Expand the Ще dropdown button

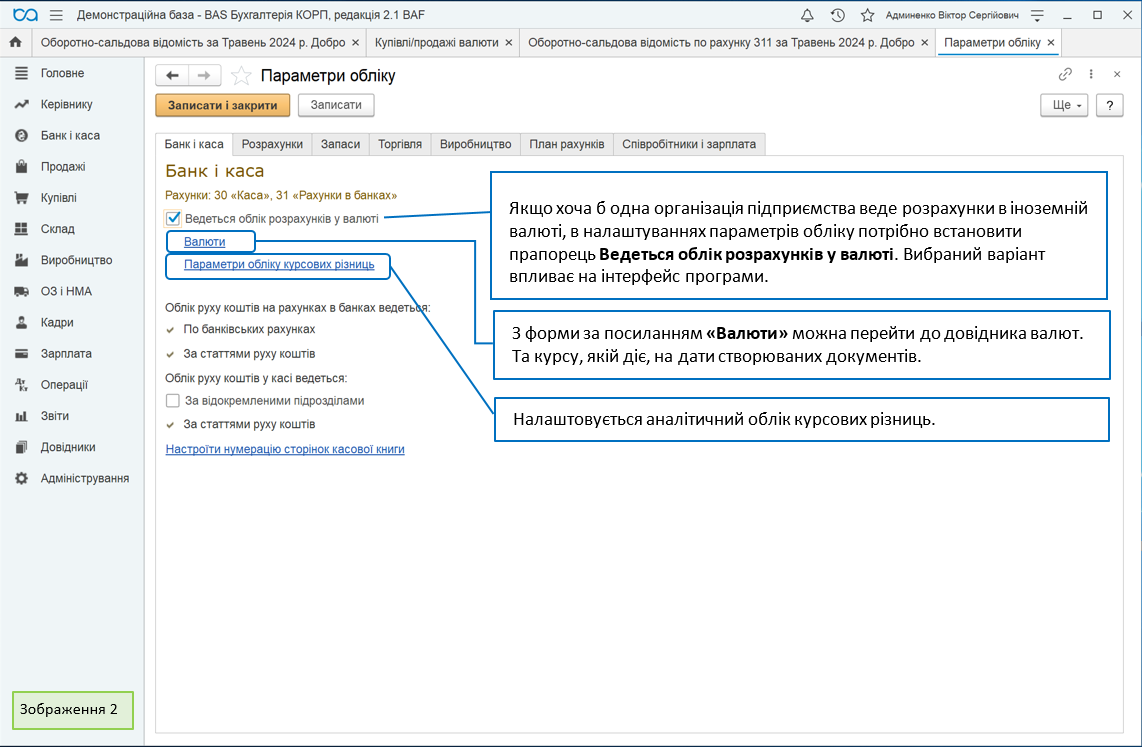tap(1064, 105)
